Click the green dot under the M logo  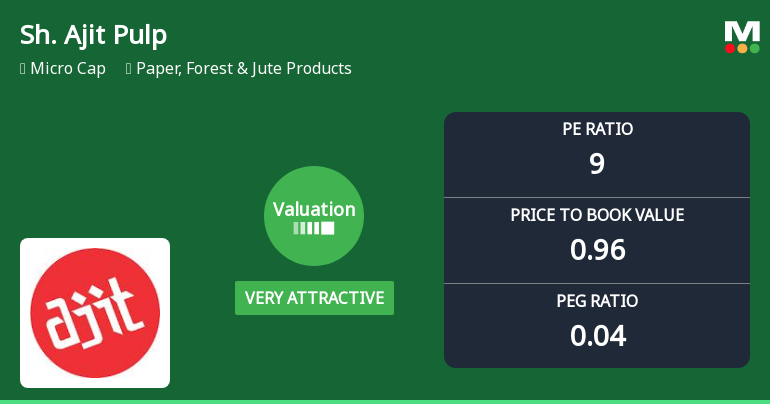pyautogui.click(x=755, y=48)
